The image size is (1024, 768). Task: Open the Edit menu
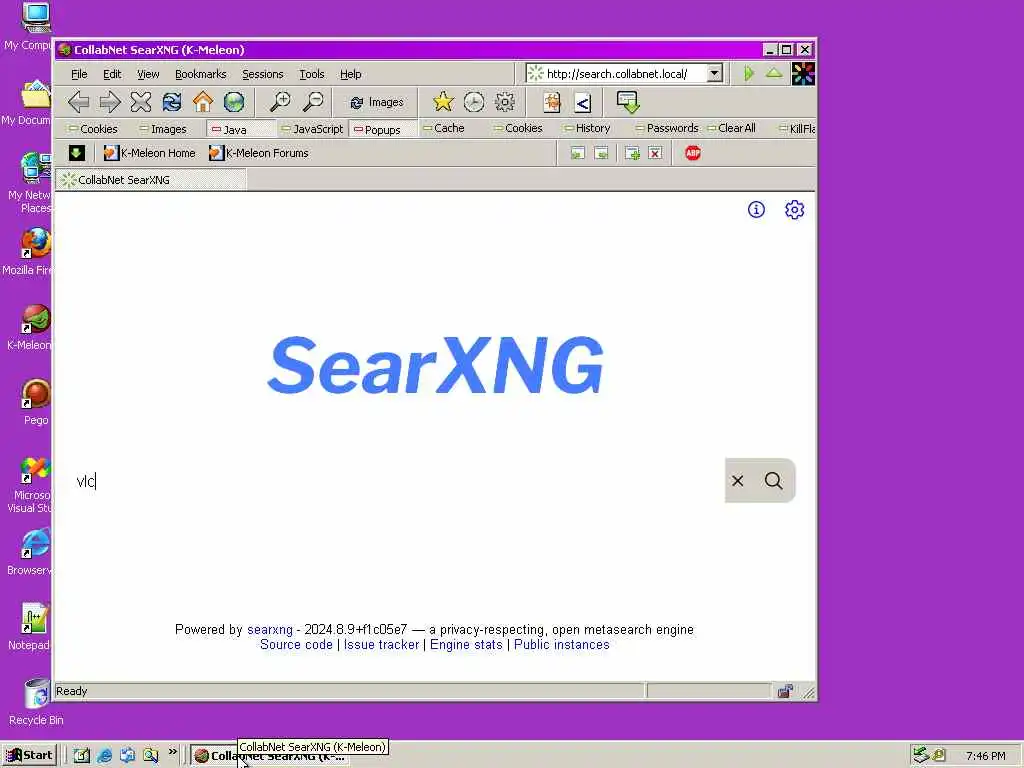[x=112, y=74]
